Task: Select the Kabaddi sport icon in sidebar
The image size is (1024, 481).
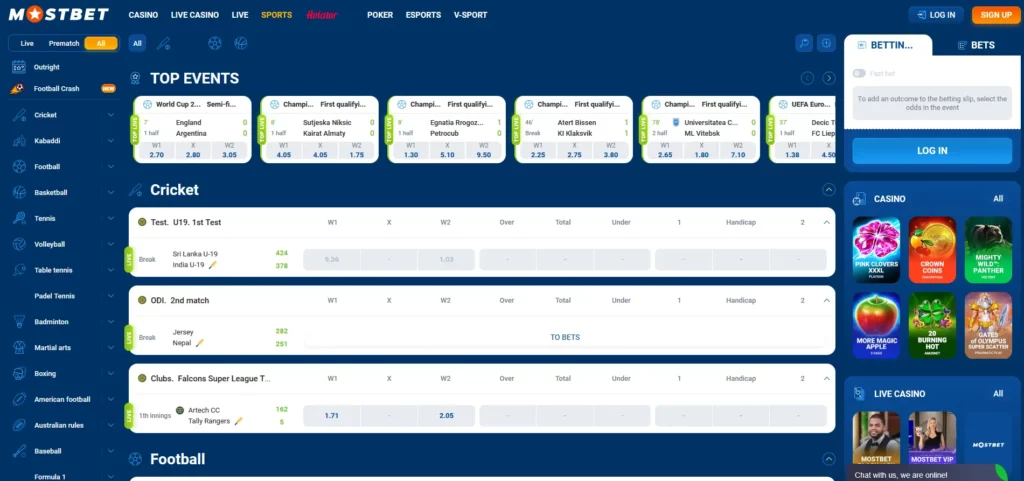Action: click(19, 140)
